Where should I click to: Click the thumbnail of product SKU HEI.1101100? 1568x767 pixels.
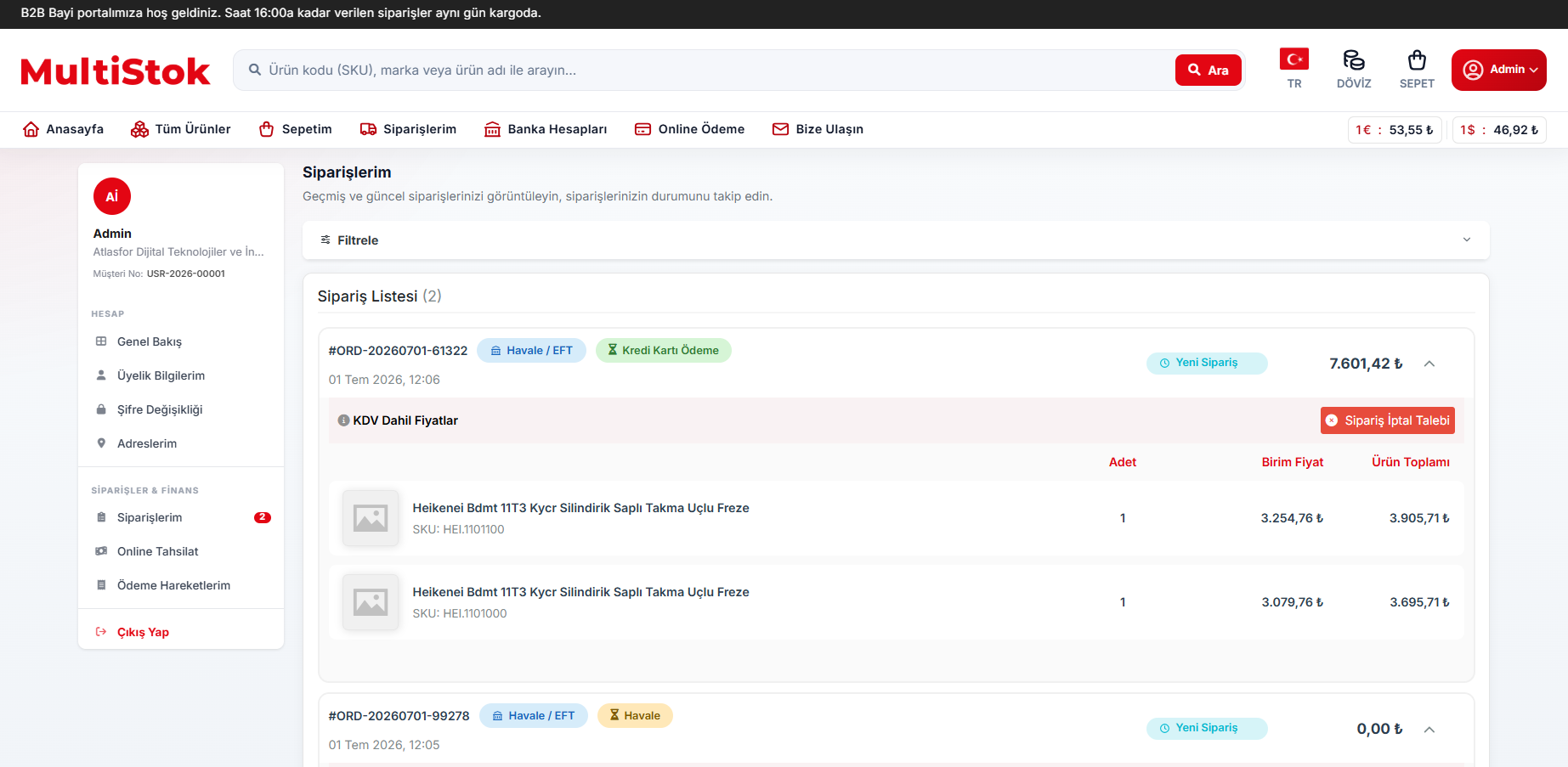[371, 518]
